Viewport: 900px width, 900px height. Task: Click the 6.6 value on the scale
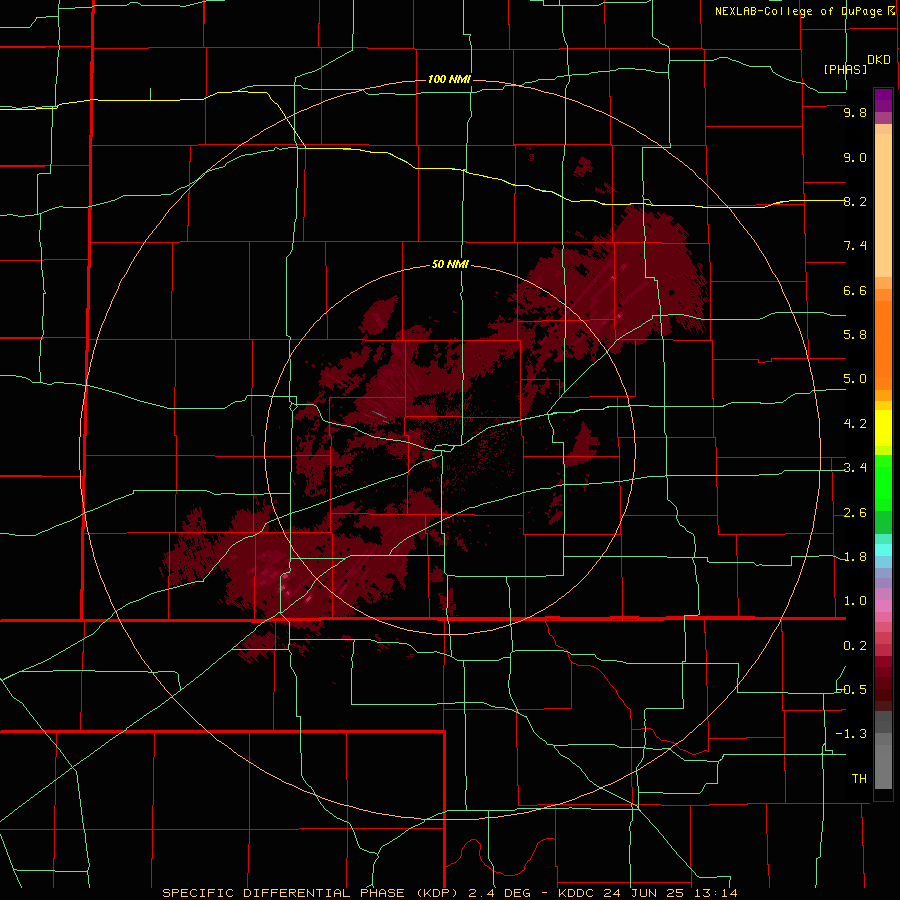[855, 290]
